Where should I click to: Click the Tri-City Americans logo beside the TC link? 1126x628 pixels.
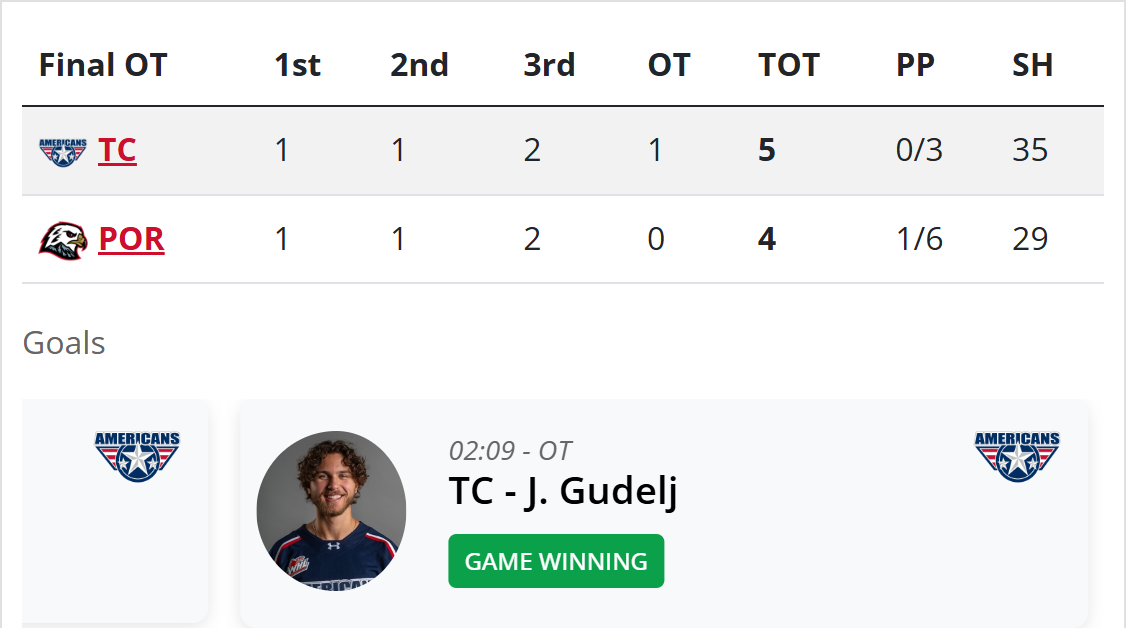coord(63,151)
